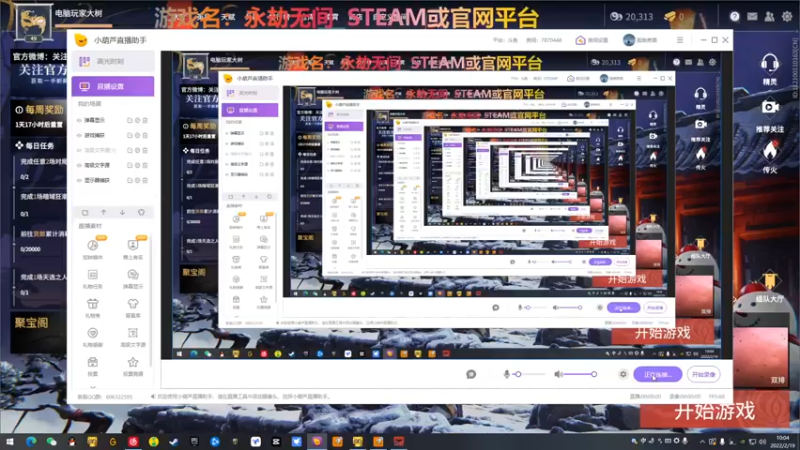Click the player avatar in game top-left
Image resolution: width=800 pixels, height=450 pixels.
coord(33,22)
